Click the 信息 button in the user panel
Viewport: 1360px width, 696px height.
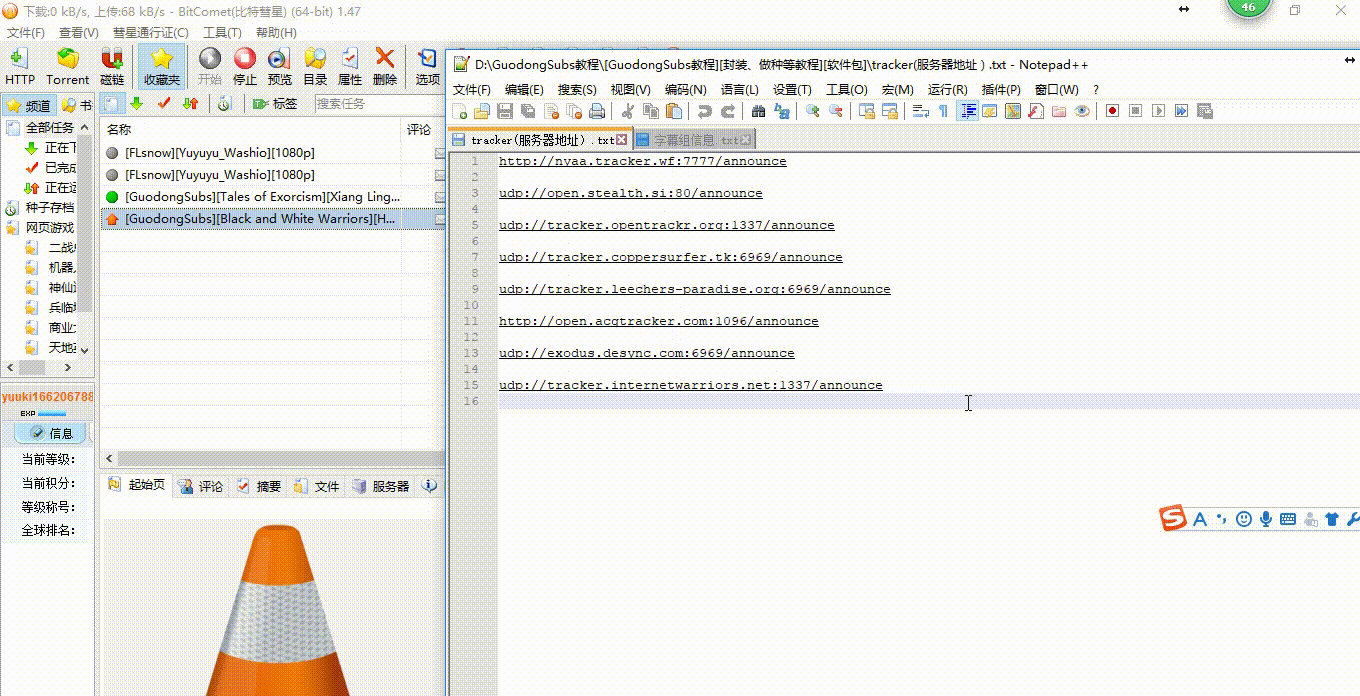(x=52, y=433)
